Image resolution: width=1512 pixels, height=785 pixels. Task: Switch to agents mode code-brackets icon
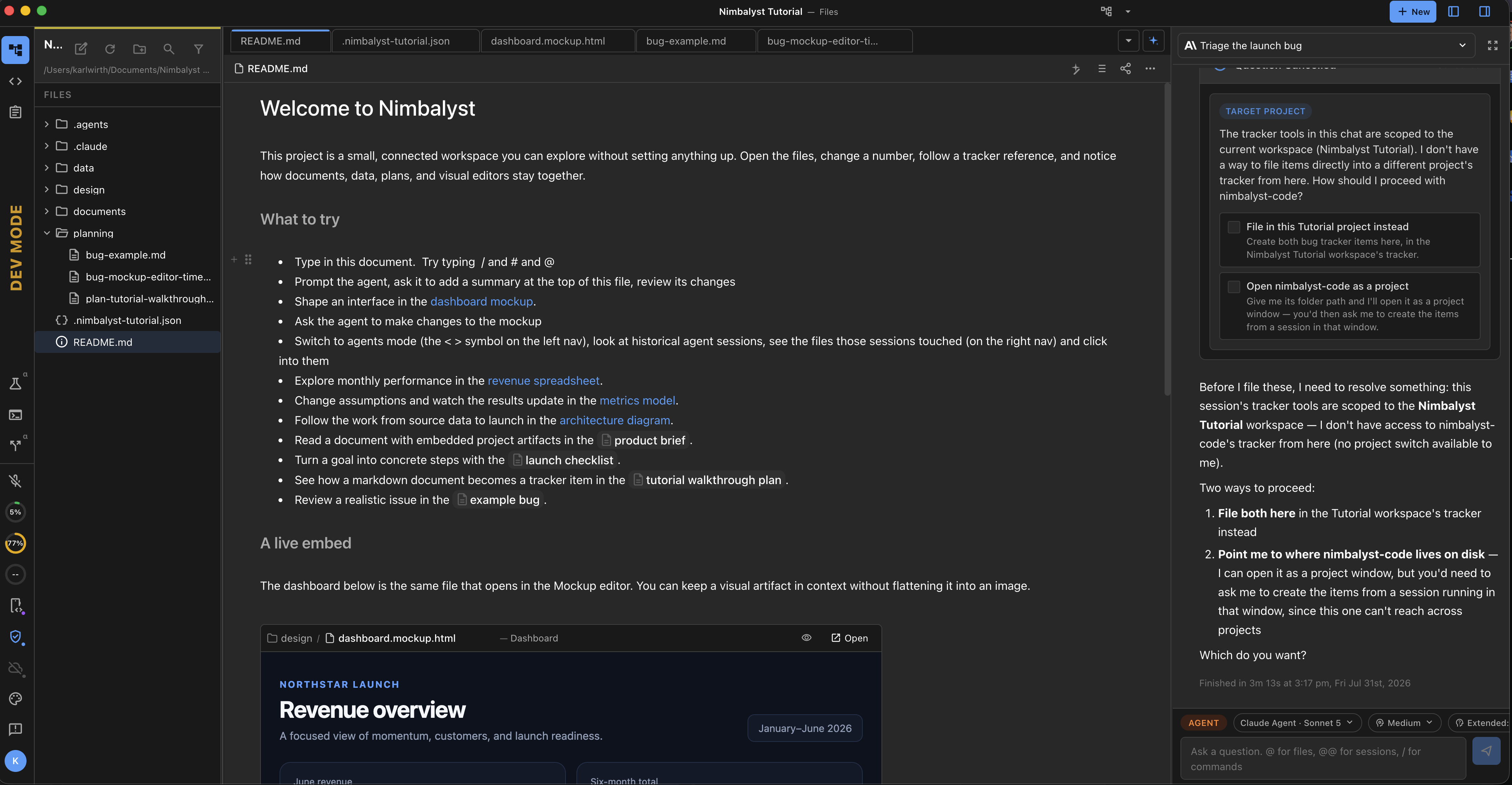(x=16, y=81)
